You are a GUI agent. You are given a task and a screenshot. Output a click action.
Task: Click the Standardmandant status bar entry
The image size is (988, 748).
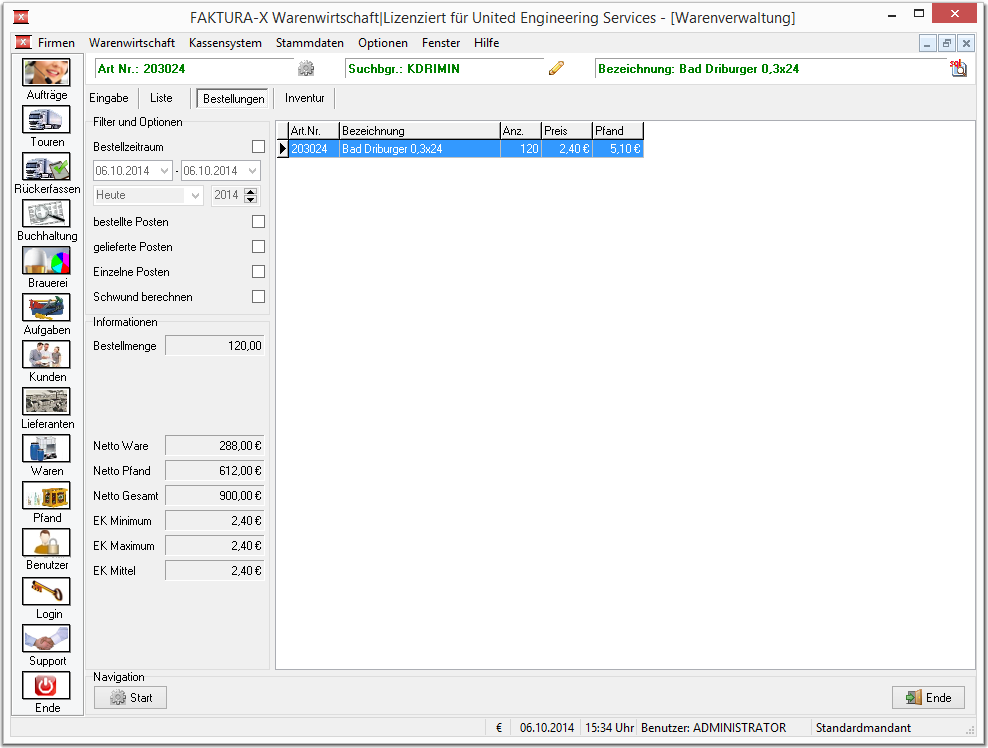click(x=863, y=728)
